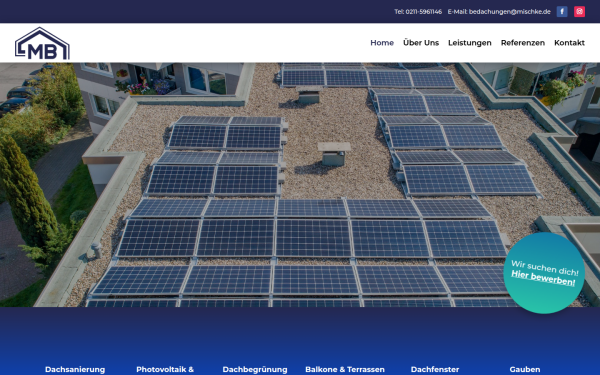The height and width of the screenshot is (375, 600).
Task: Select the Dachsanierung service
Action: 75,369
